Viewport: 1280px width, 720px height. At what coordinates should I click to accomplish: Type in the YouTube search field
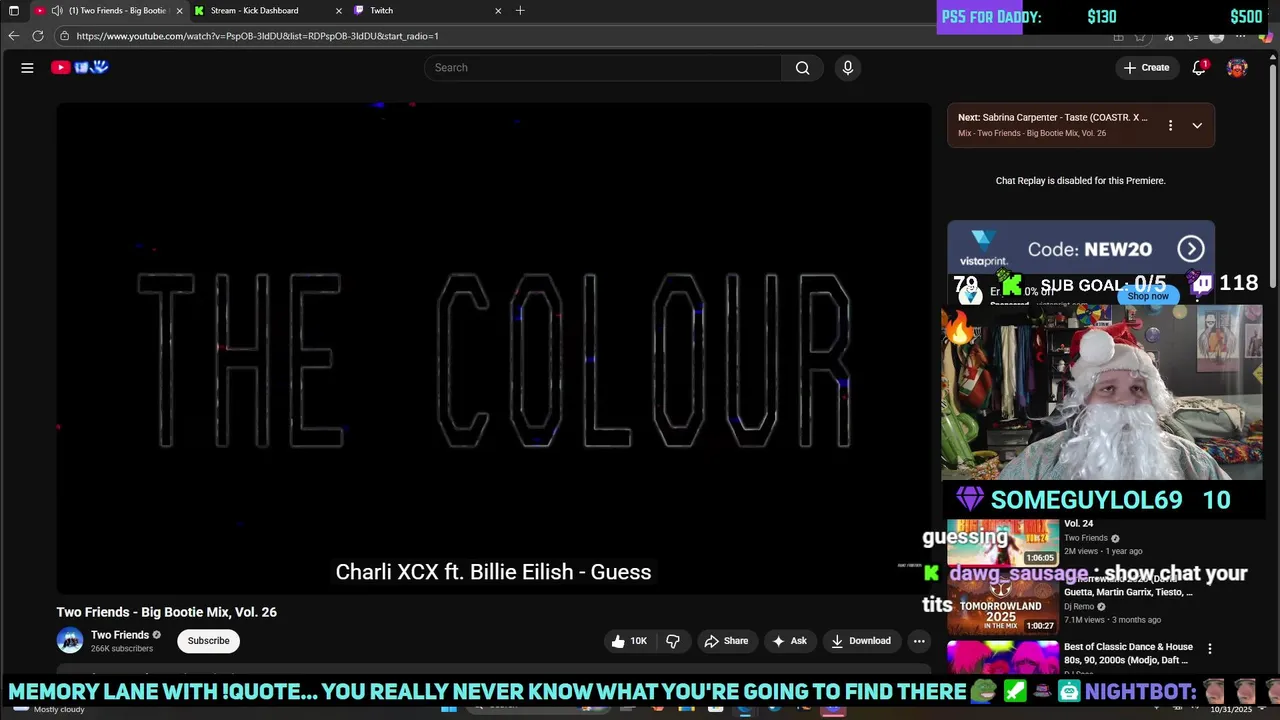tap(603, 68)
